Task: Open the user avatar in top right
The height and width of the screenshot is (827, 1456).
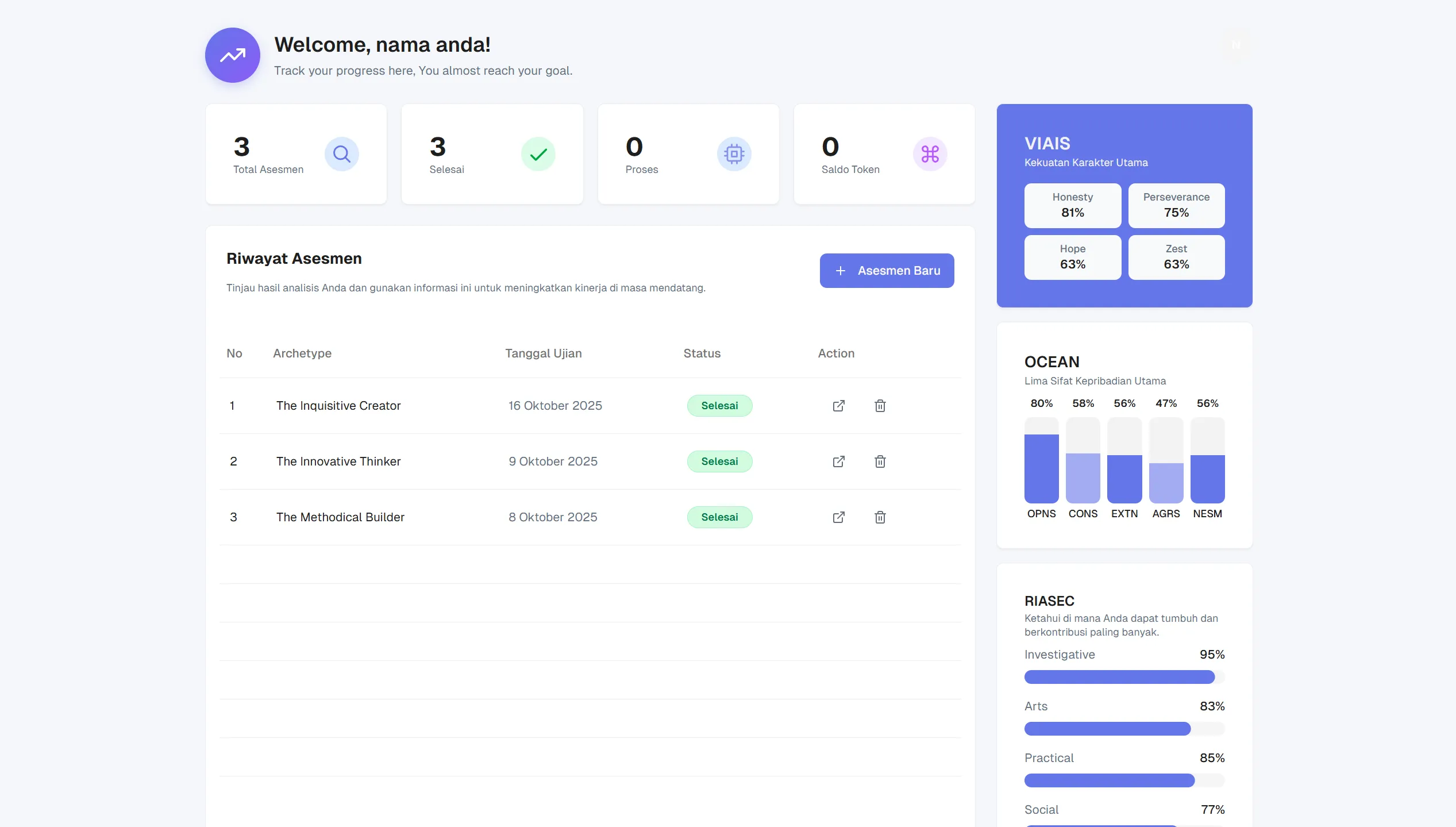Action: [x=1235, y=45]
